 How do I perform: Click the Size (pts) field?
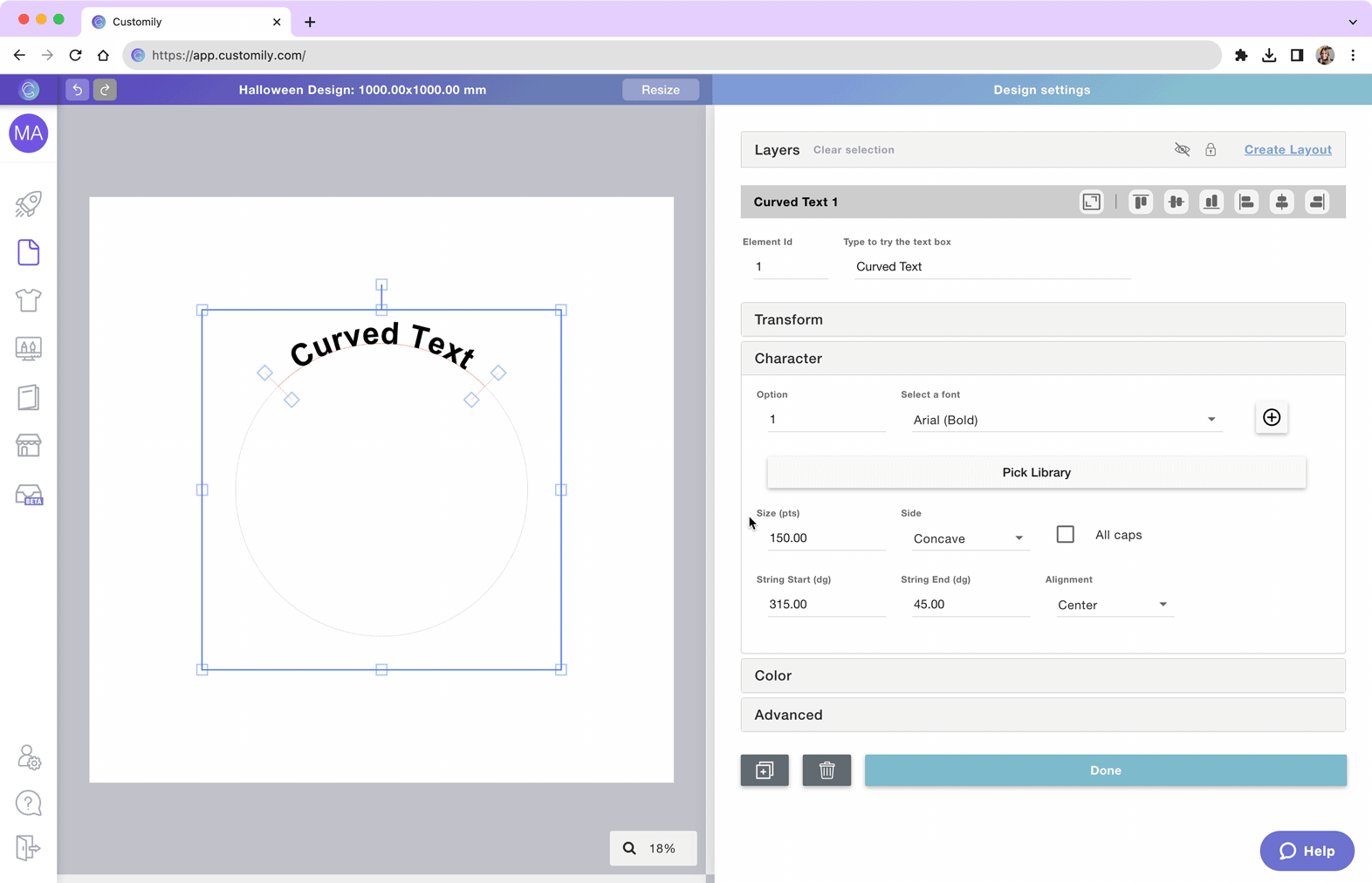(827, 538)
